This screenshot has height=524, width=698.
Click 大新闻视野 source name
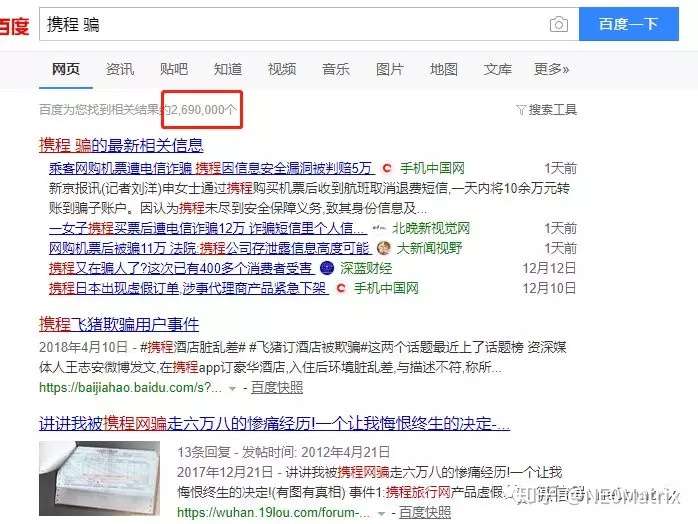[429, 248]
